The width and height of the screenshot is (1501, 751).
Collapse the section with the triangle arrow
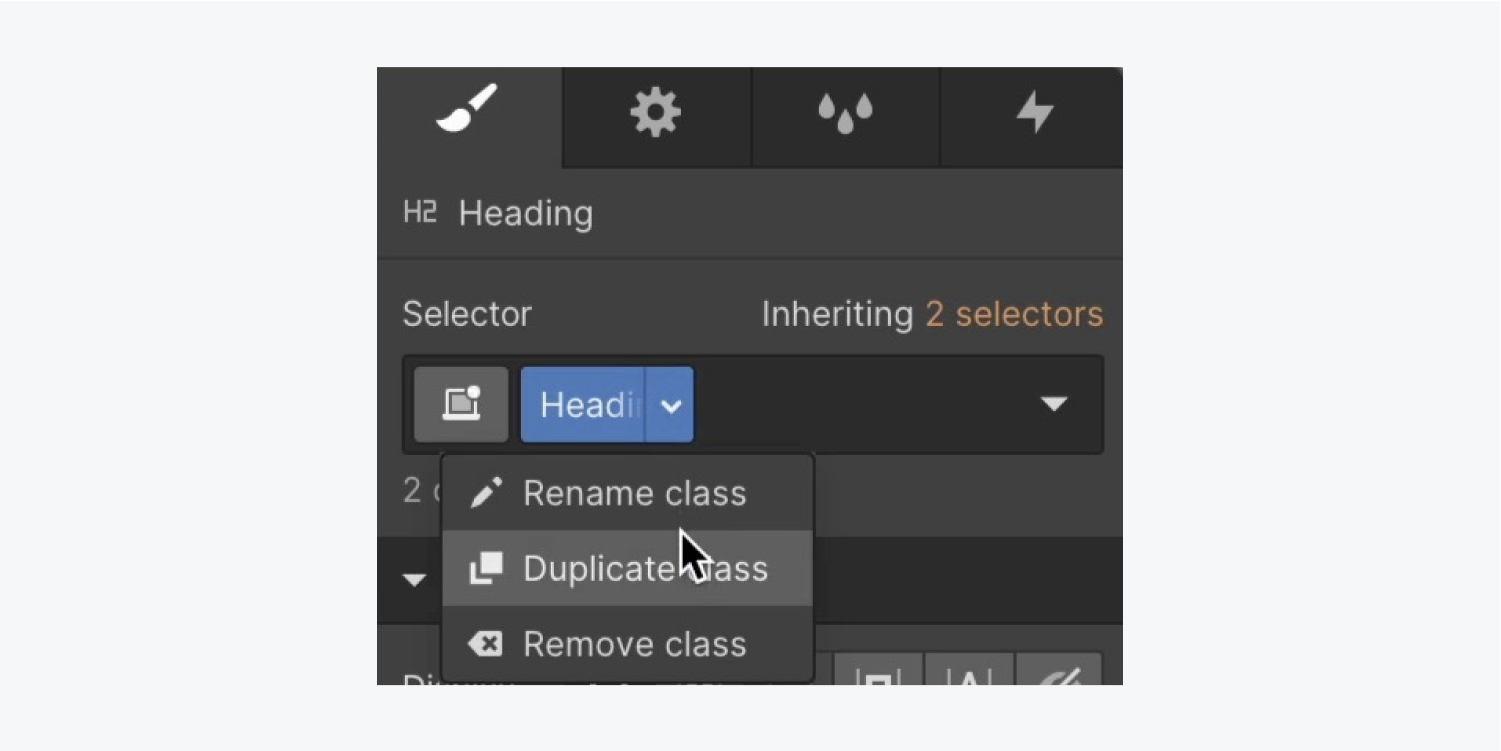tap(414, 580)
